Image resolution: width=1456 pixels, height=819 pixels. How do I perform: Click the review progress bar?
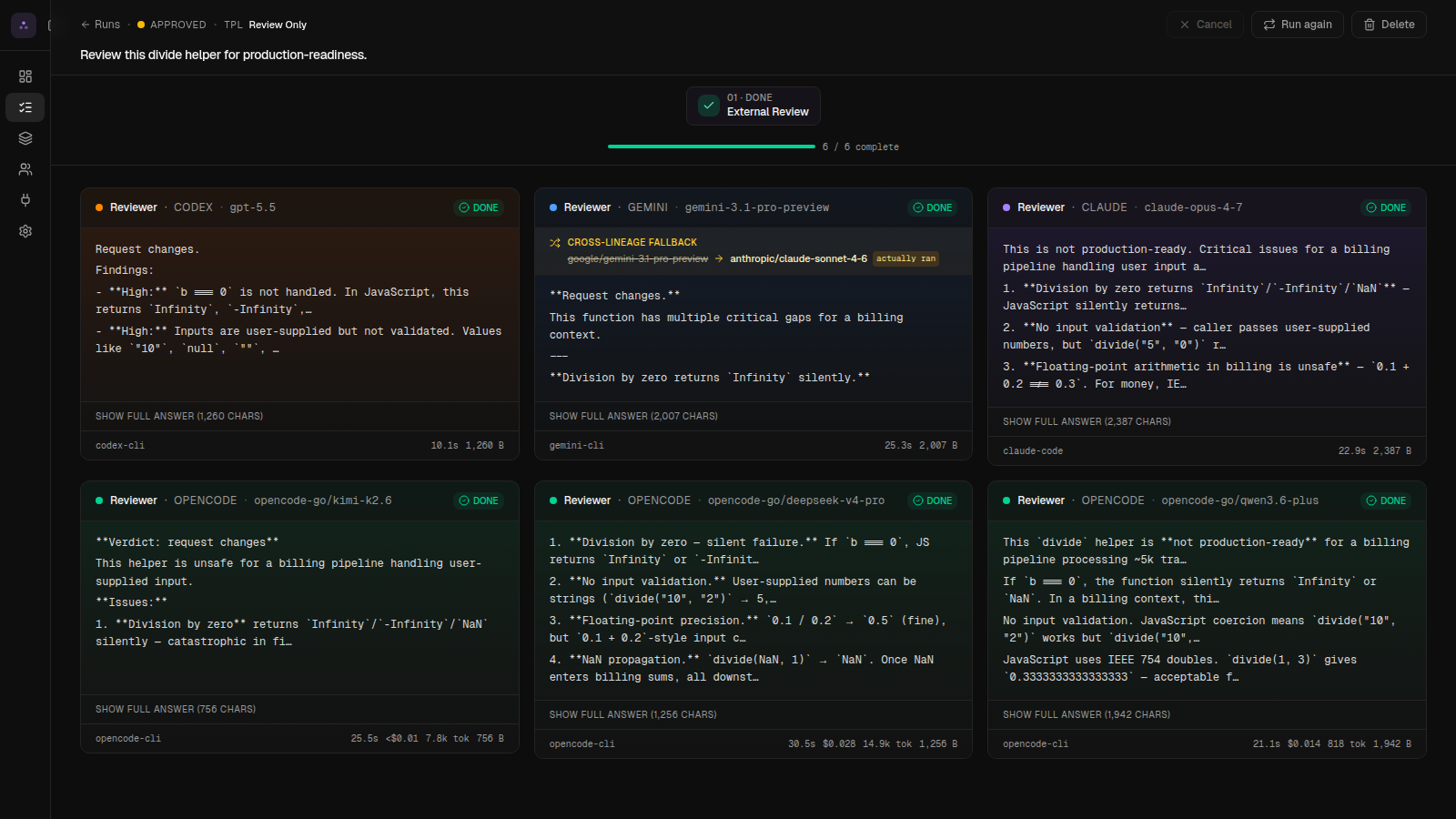point(712,147)
